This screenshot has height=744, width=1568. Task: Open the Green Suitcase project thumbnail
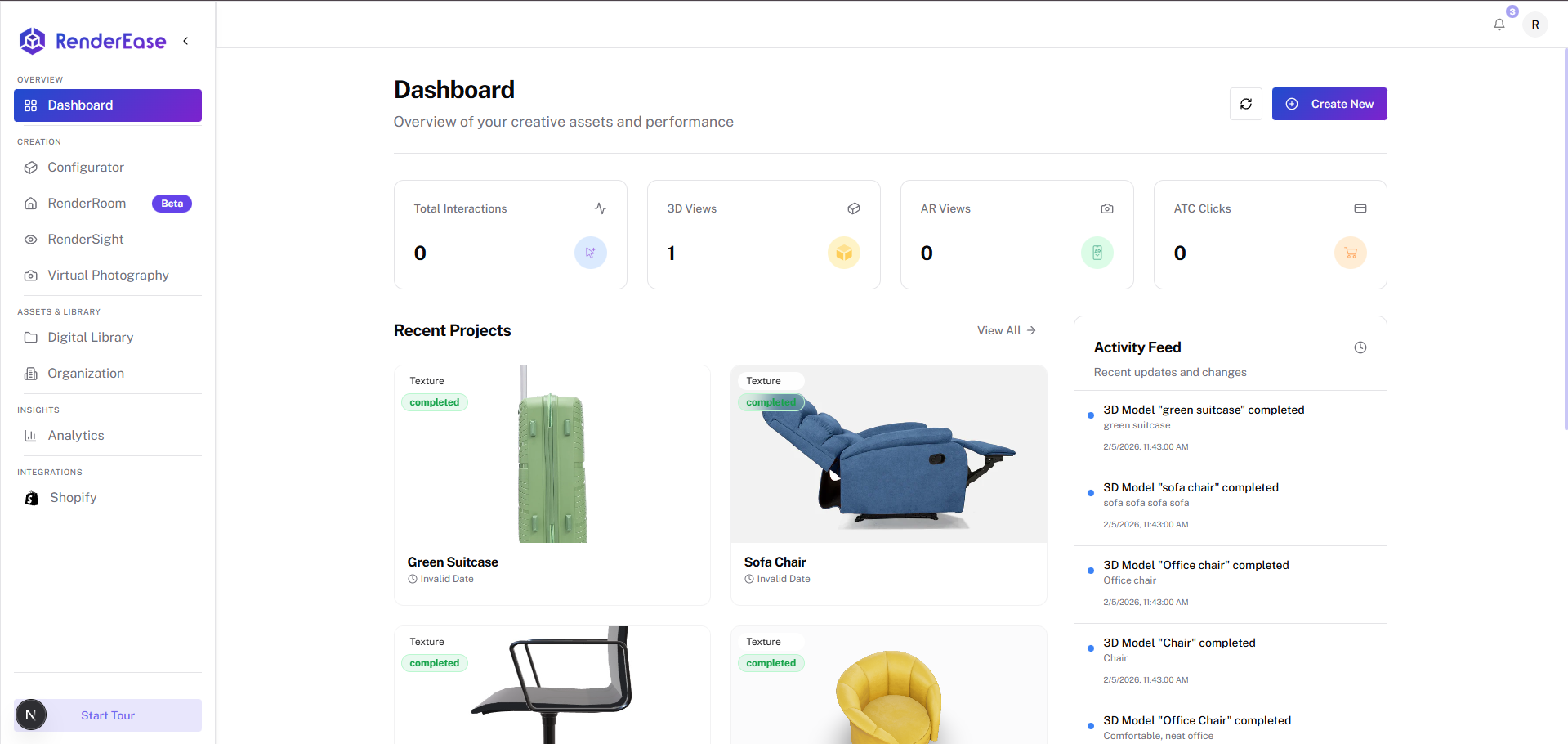(x=552, y=454)
